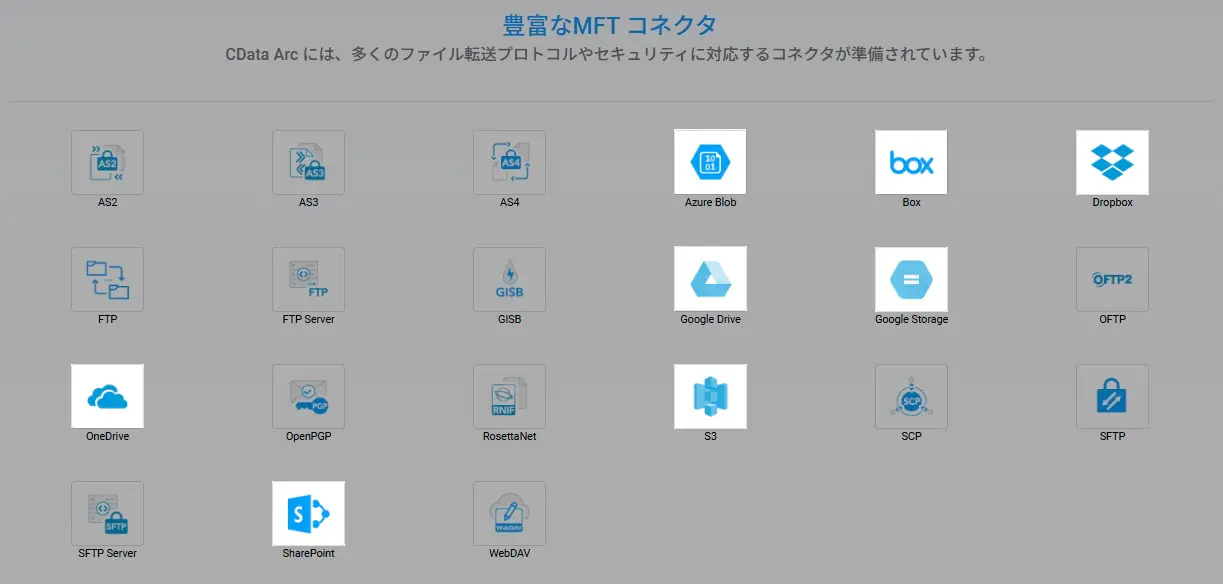This screenshot has height=584, width=1223.
Task: Click the "OneDrive" text label
Action: 107,436
